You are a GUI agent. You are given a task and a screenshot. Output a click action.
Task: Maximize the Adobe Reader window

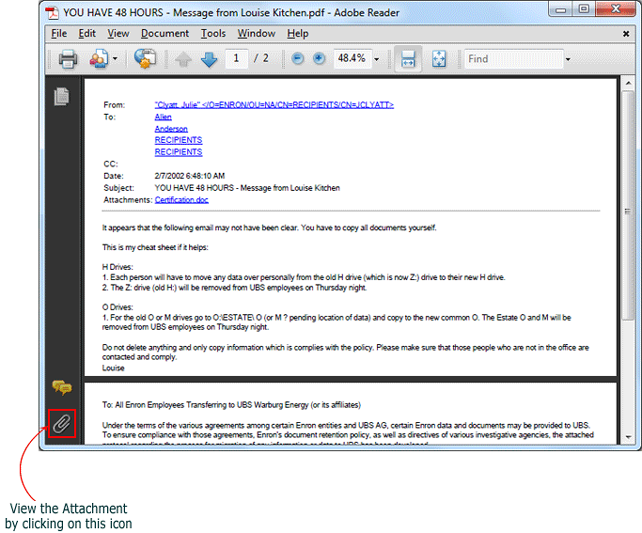584,9
